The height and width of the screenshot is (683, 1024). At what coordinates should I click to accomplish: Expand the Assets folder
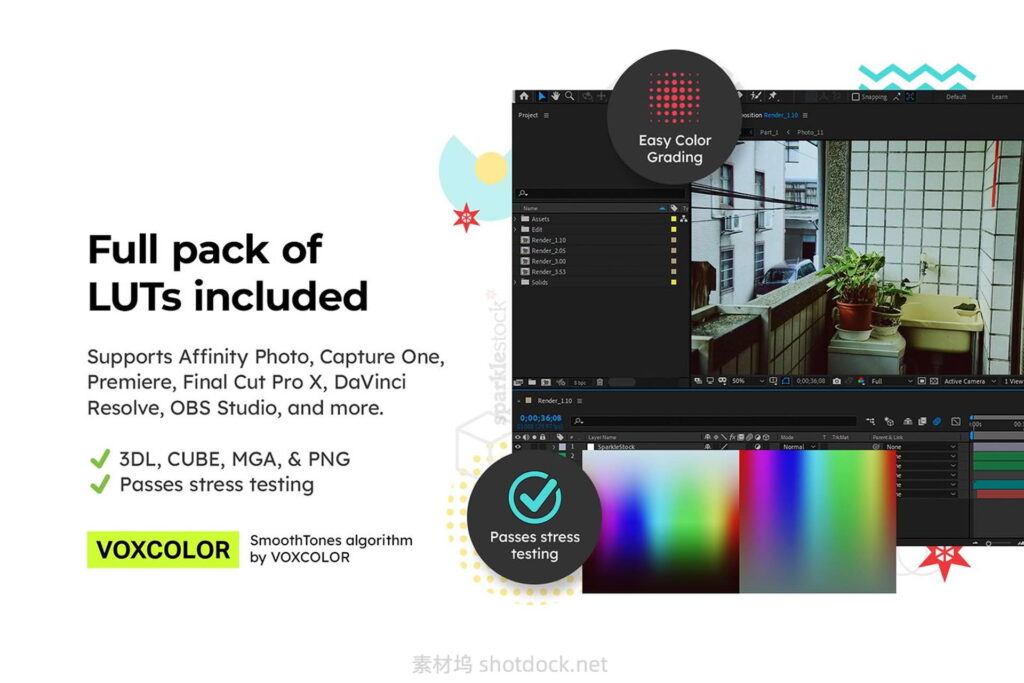(516, 219)
